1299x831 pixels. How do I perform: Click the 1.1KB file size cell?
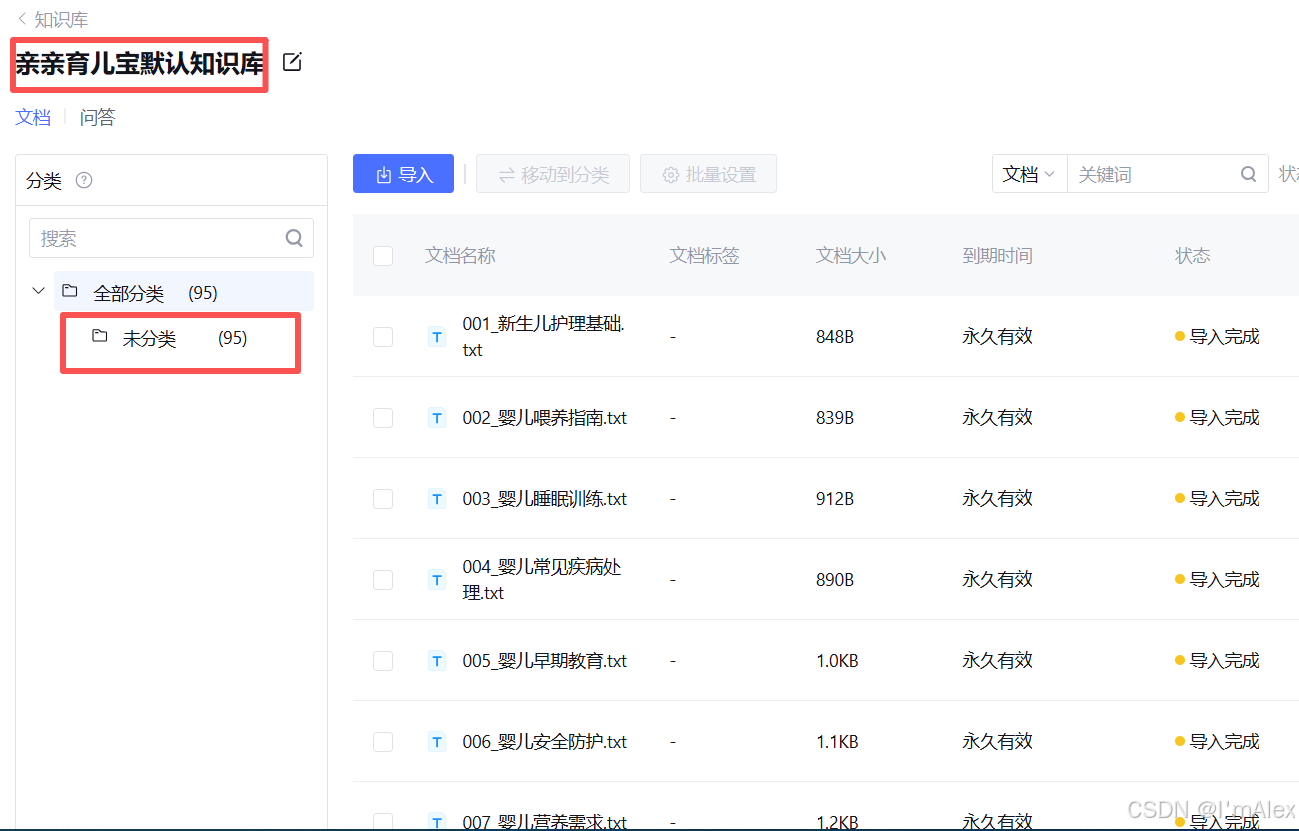(x=837, y=742)
